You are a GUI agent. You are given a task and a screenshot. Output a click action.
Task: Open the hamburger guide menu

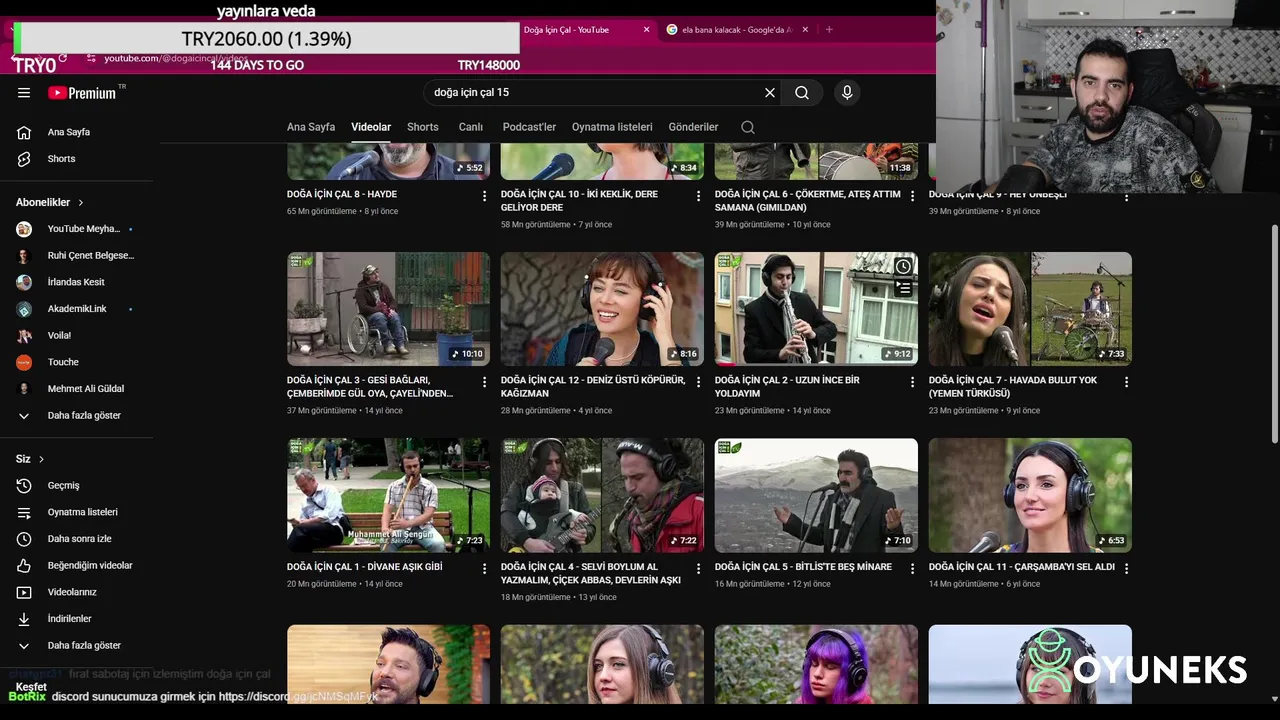(24, 93)
